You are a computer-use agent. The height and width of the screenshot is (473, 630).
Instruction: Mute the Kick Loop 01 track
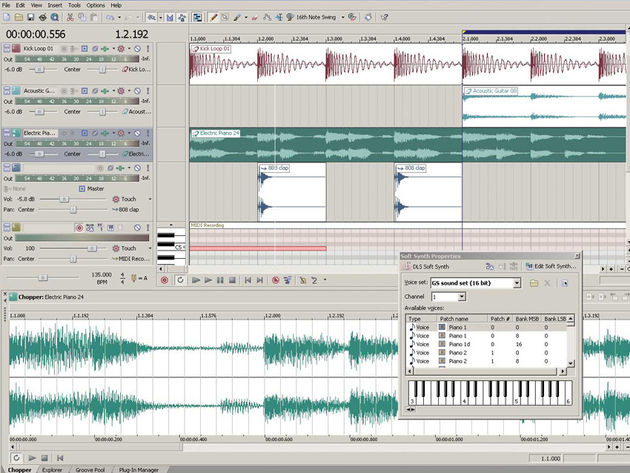coord(137,49)
